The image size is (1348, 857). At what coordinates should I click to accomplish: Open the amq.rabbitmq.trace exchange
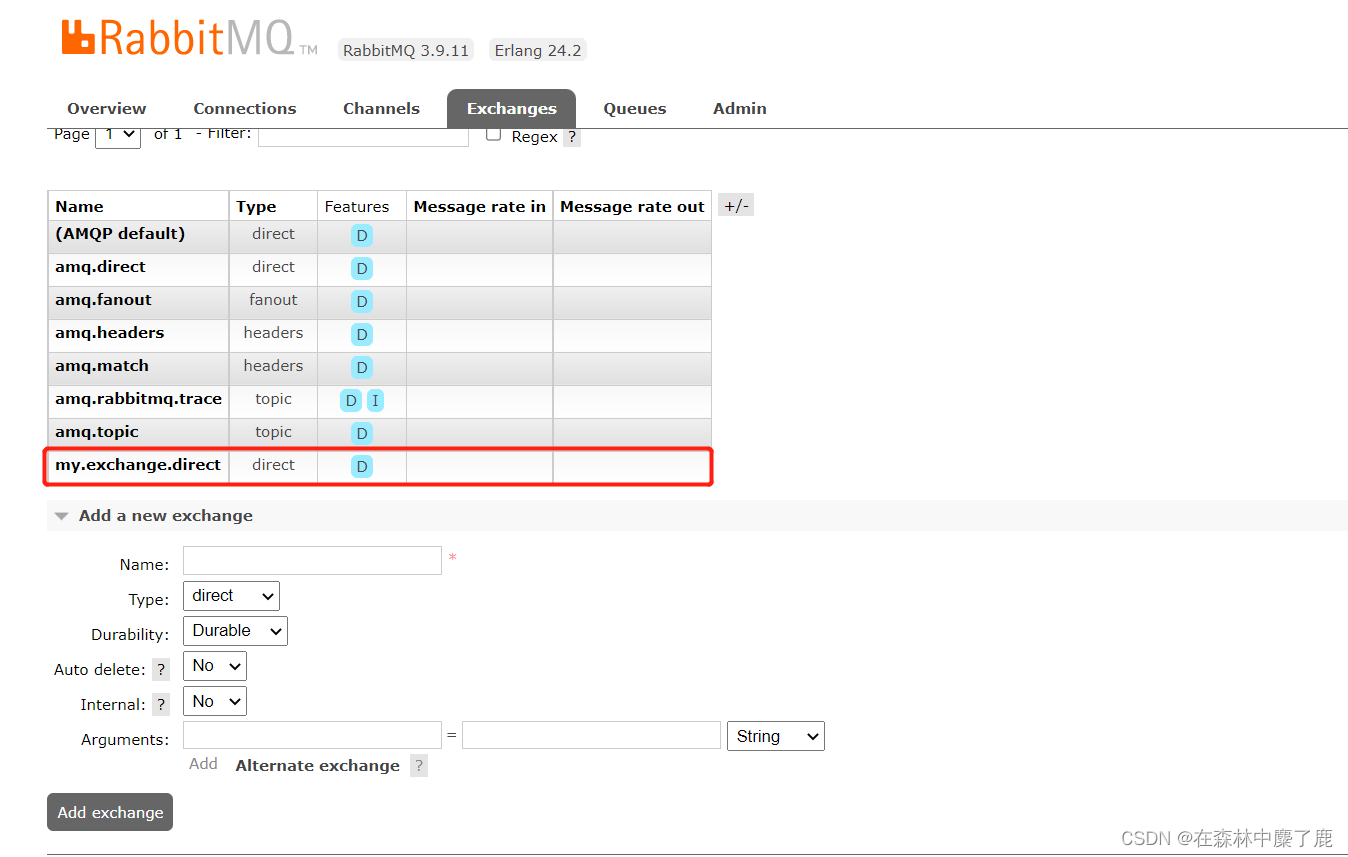click(x=138, y=399)
